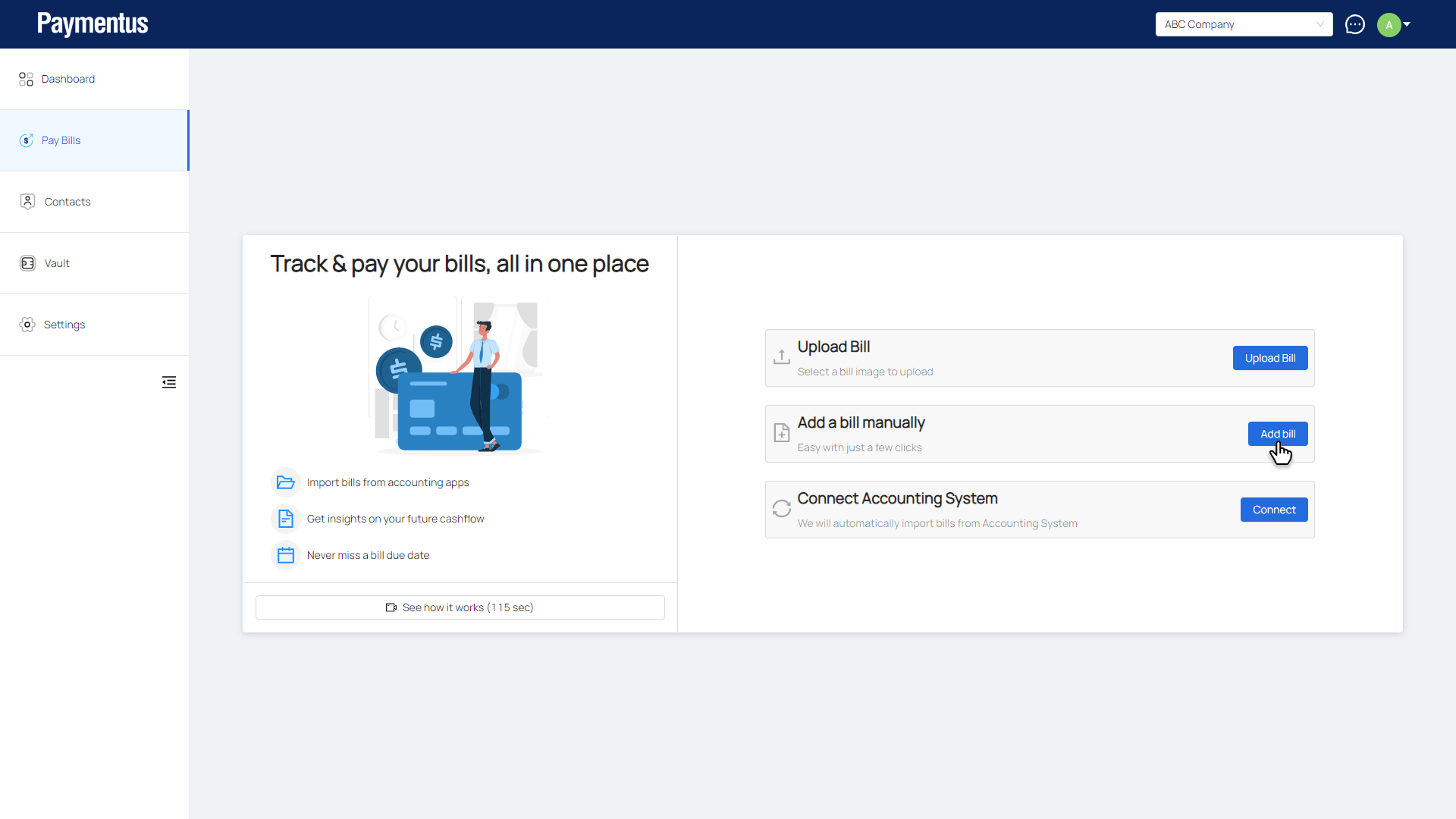
Task: Collapse the sidebar with the menu-fold icon
Action: pyautogui.click(x=169, y=382)
